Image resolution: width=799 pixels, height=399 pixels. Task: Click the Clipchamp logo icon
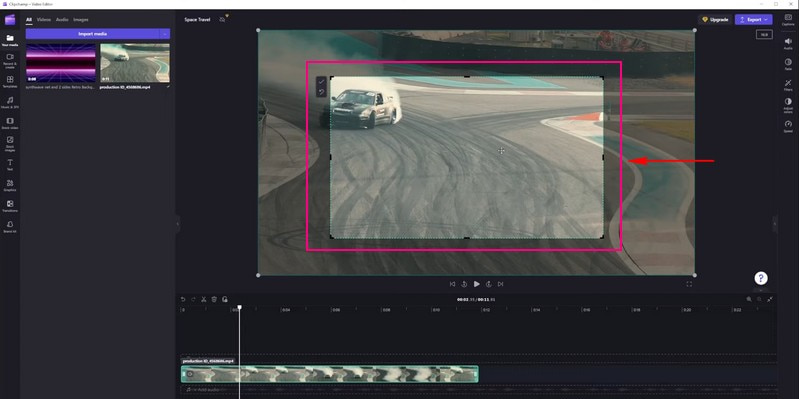tap(10, 19)
